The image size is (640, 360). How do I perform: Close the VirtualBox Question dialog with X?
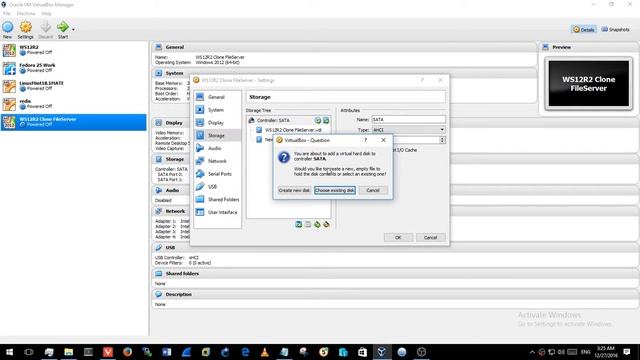pyautogui.click(x=383, y=140)
